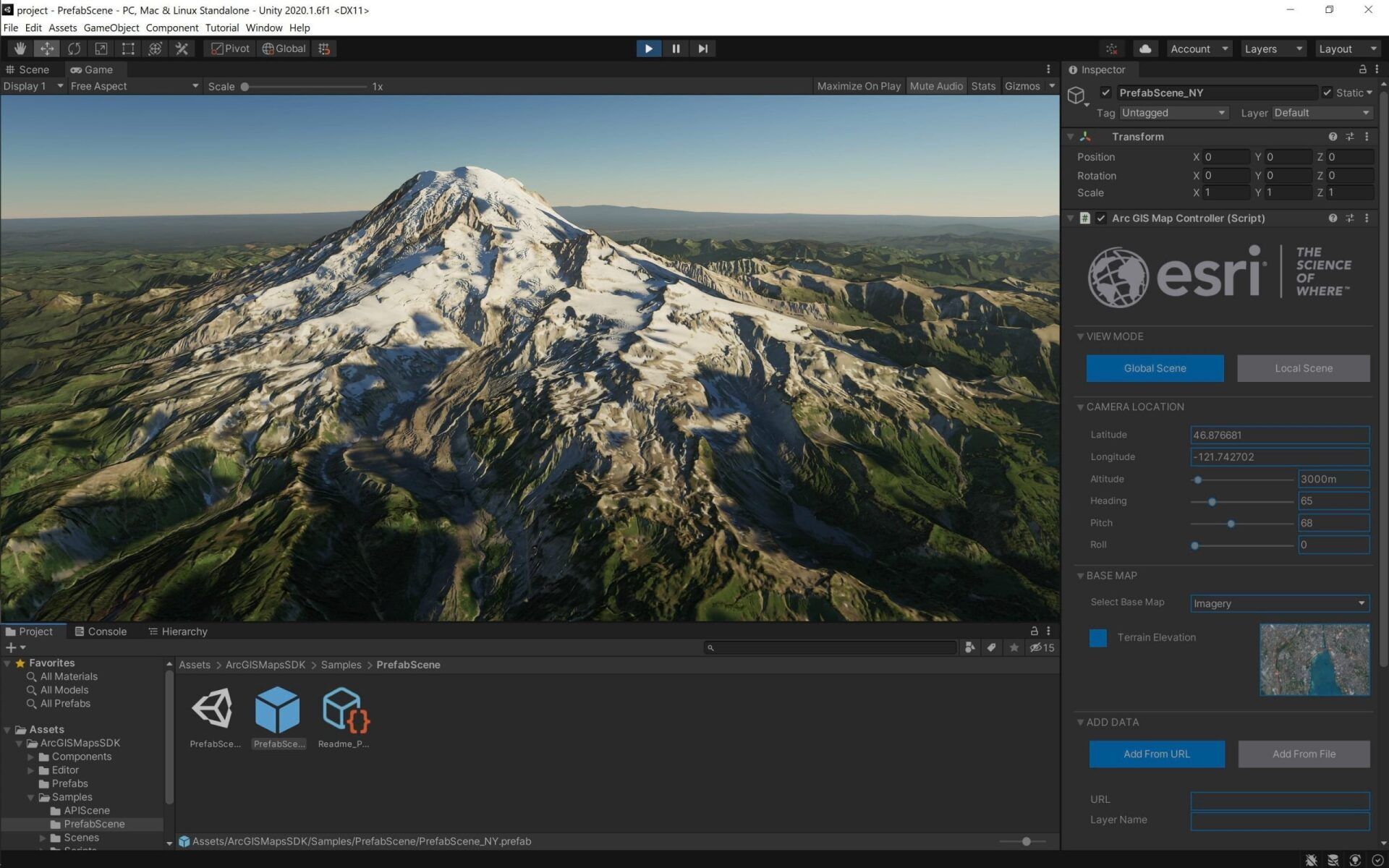Open the Collaborate icon in the toolbar

[1111, 48]
